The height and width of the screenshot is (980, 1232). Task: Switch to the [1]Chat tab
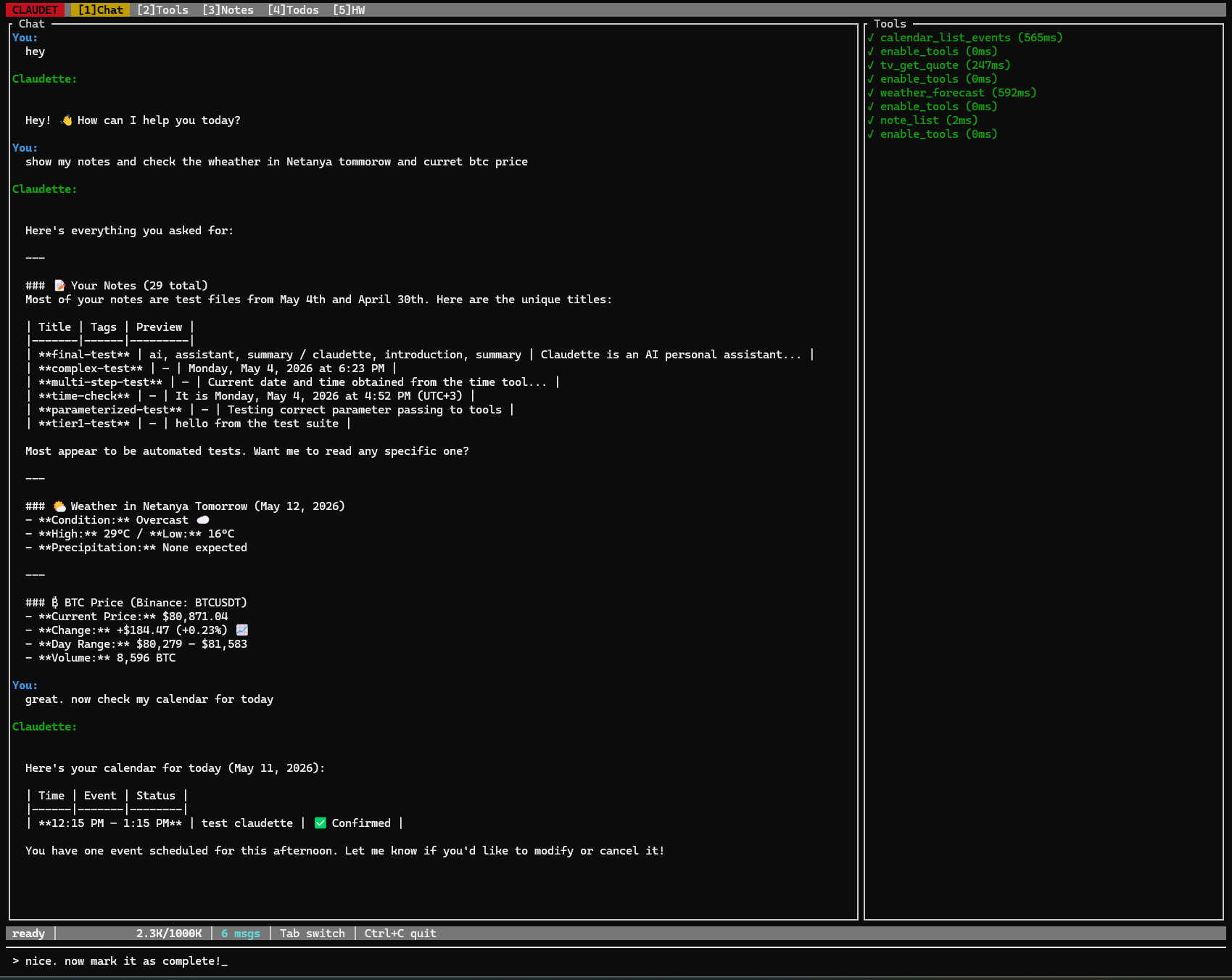101,10
